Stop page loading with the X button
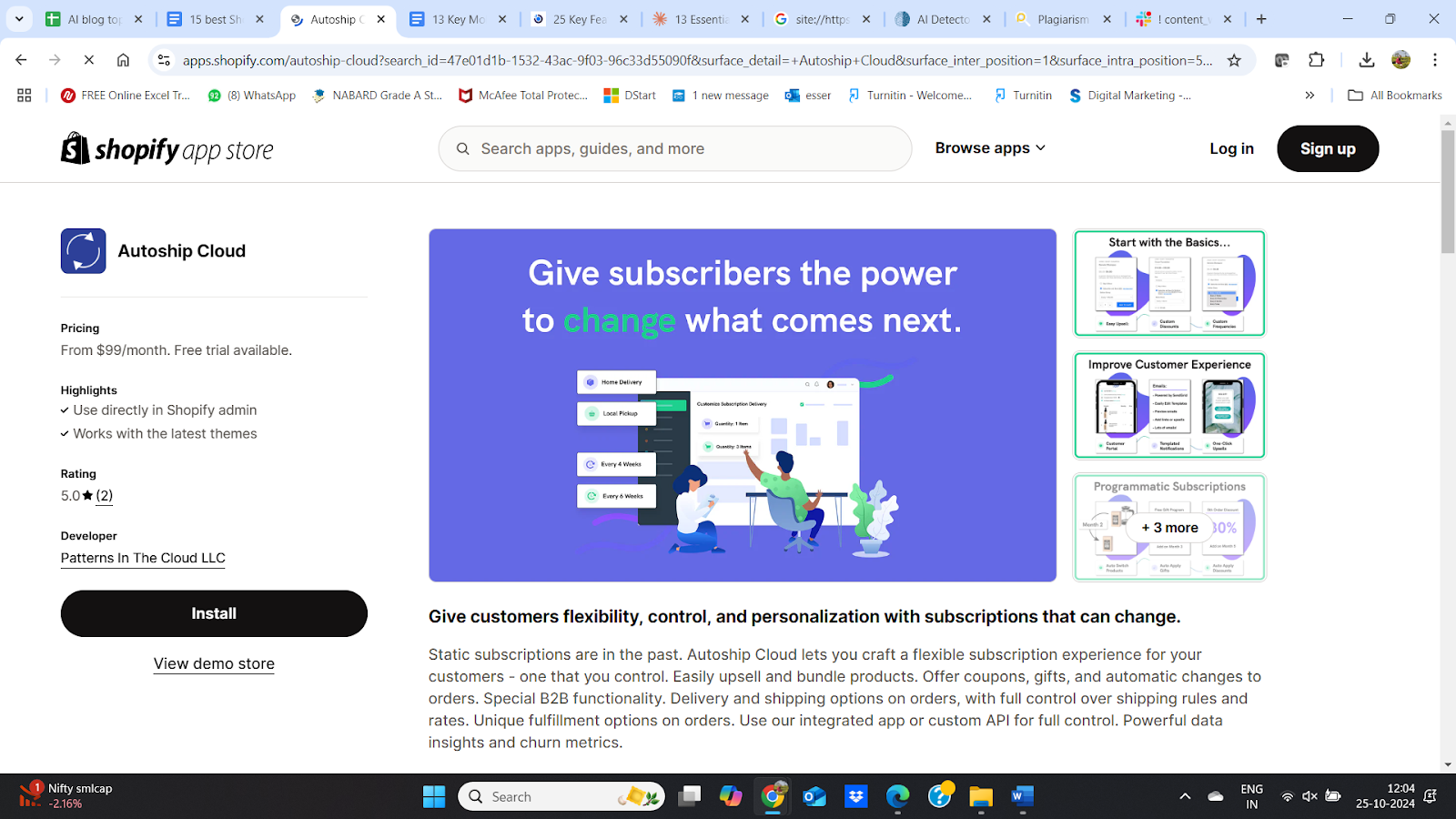 coord(88,60)
